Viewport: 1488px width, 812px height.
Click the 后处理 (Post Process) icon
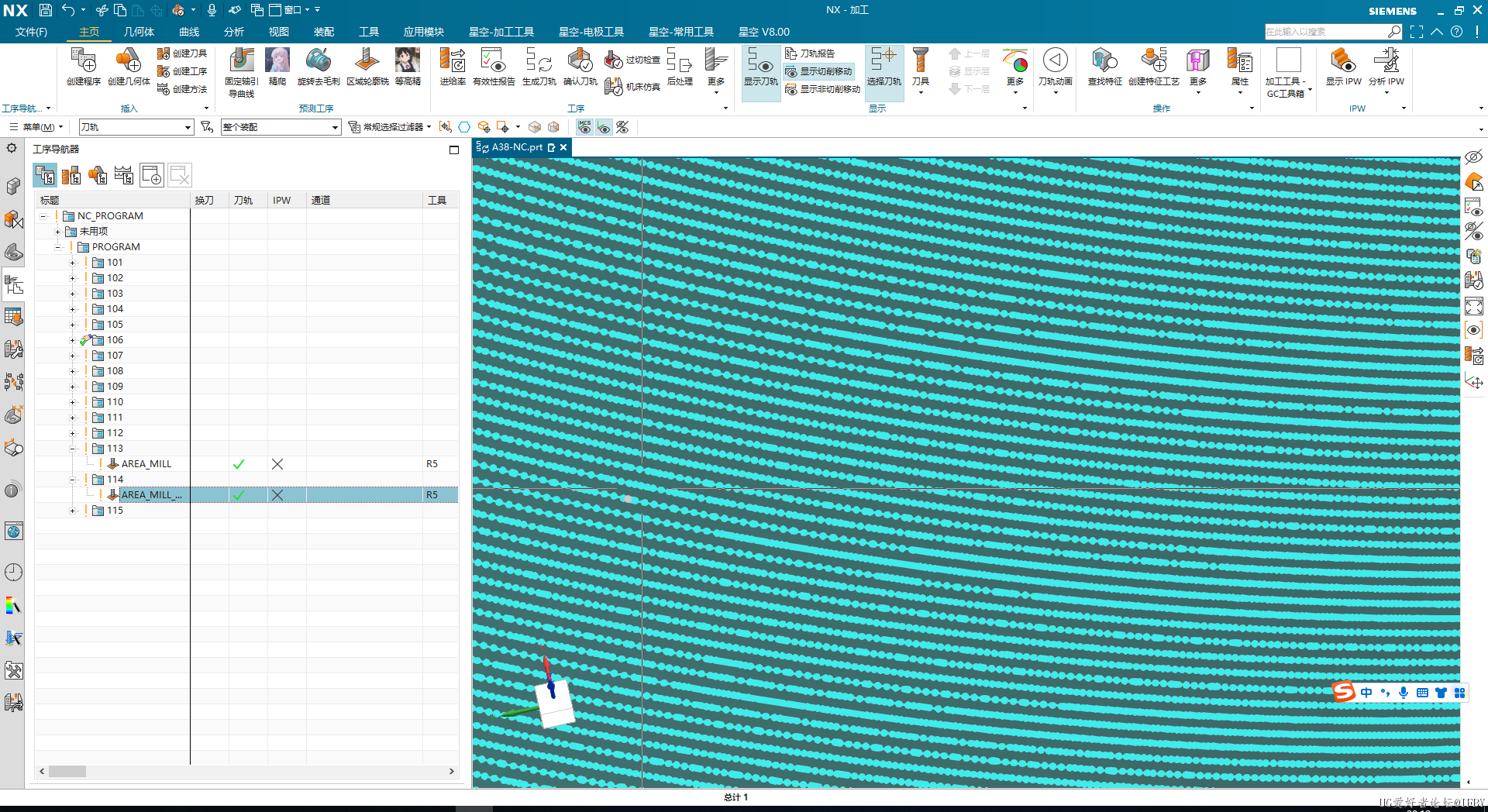click(680, 67)
